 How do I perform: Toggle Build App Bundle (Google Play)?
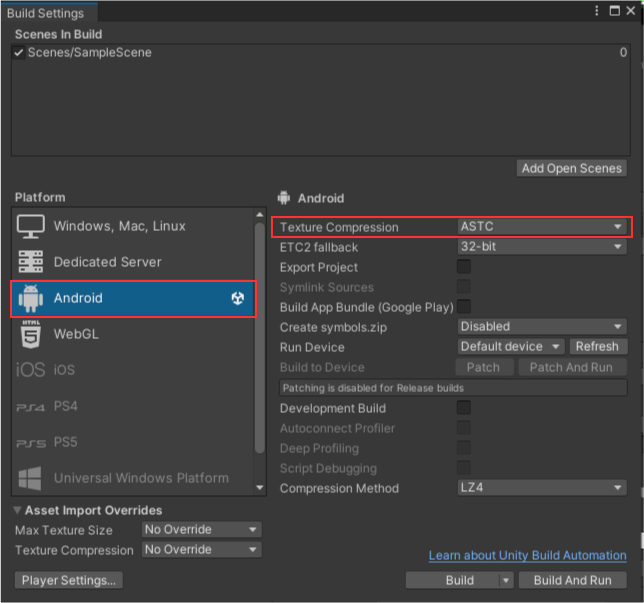pos(464,307)
